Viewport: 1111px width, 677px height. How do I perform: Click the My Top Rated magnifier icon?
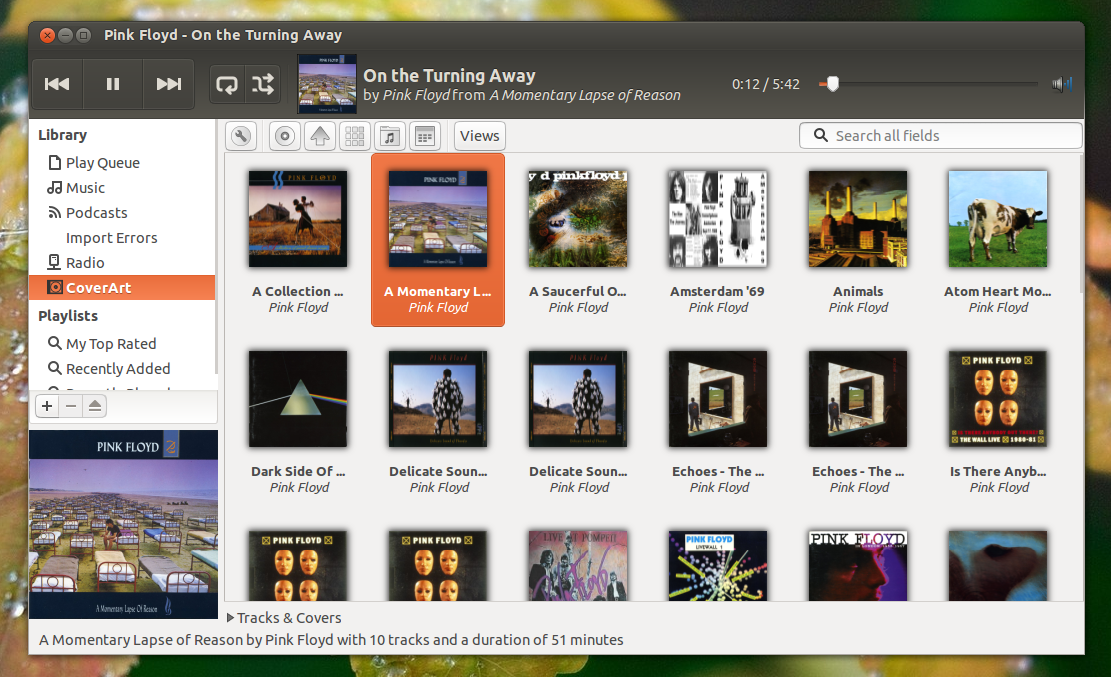coord(55,343)
